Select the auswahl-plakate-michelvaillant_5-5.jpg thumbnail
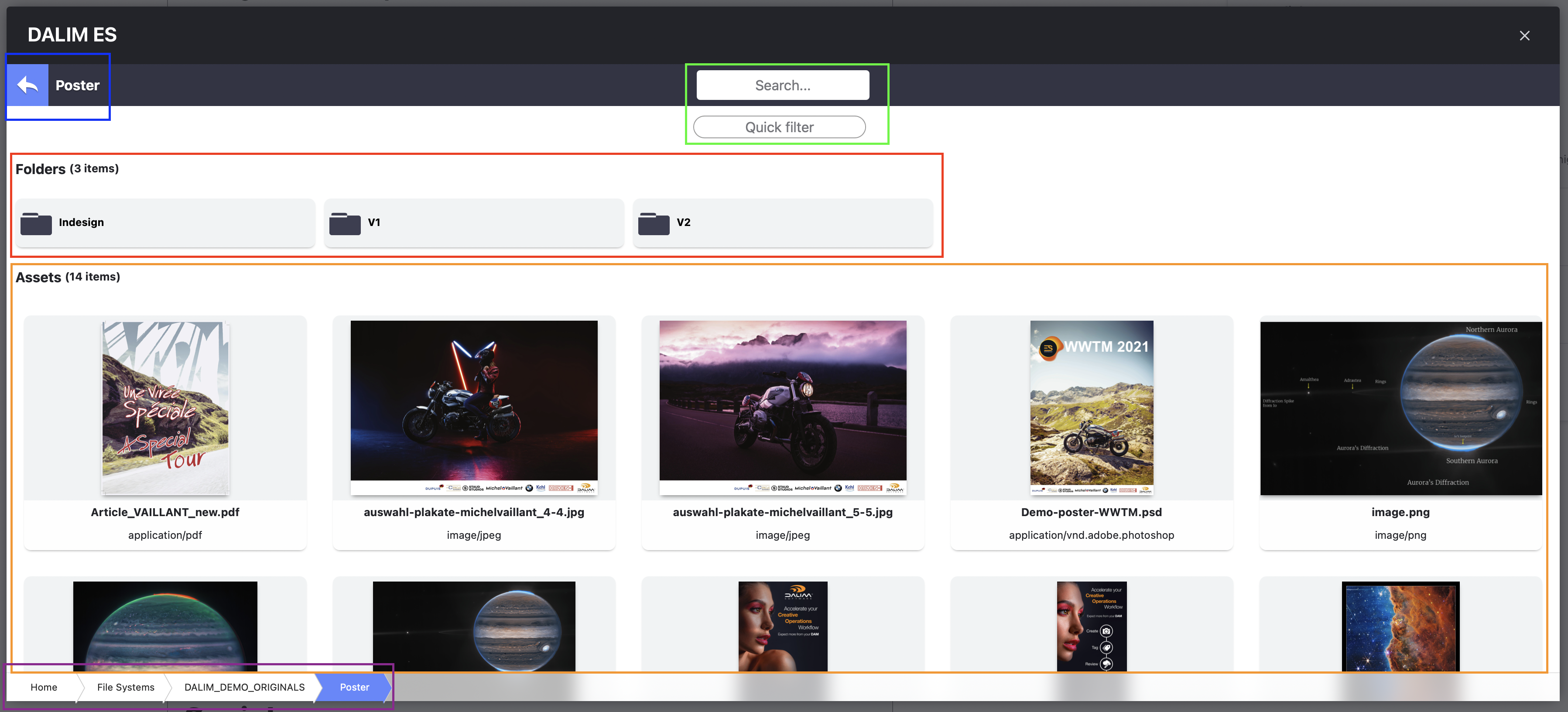The image size is (1568, 712). (783, 408)
